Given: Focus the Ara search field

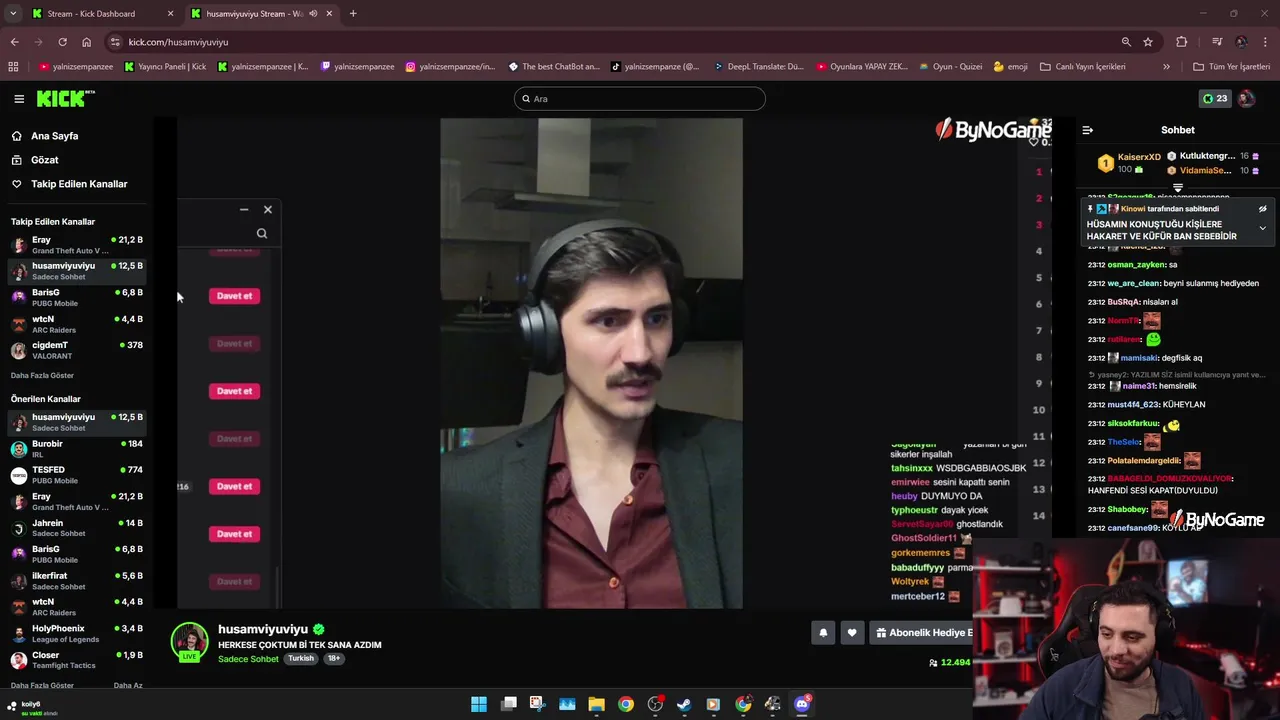Looking at the screenshot, I should [640, 99].
